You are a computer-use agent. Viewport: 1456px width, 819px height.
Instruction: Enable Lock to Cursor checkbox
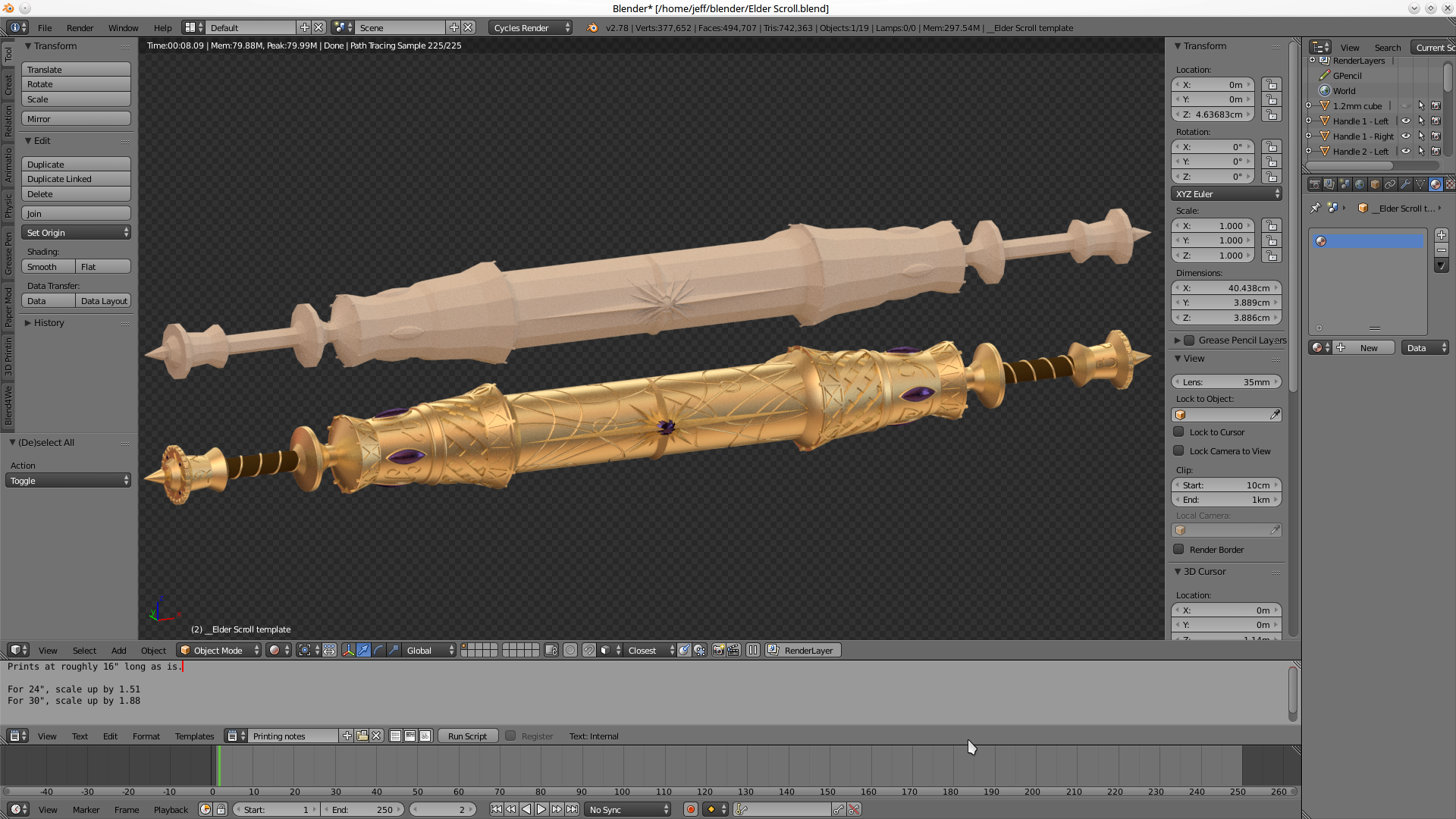tap(1178, 431)
